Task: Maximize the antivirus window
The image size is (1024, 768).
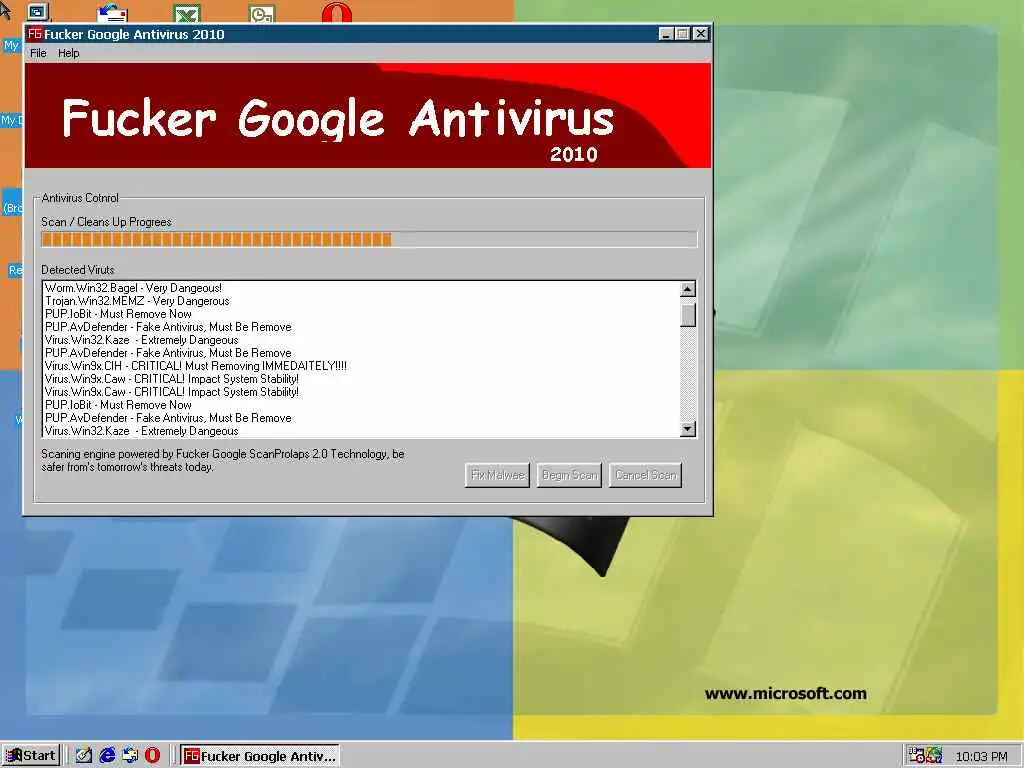Action: click(x=682, y=34)
